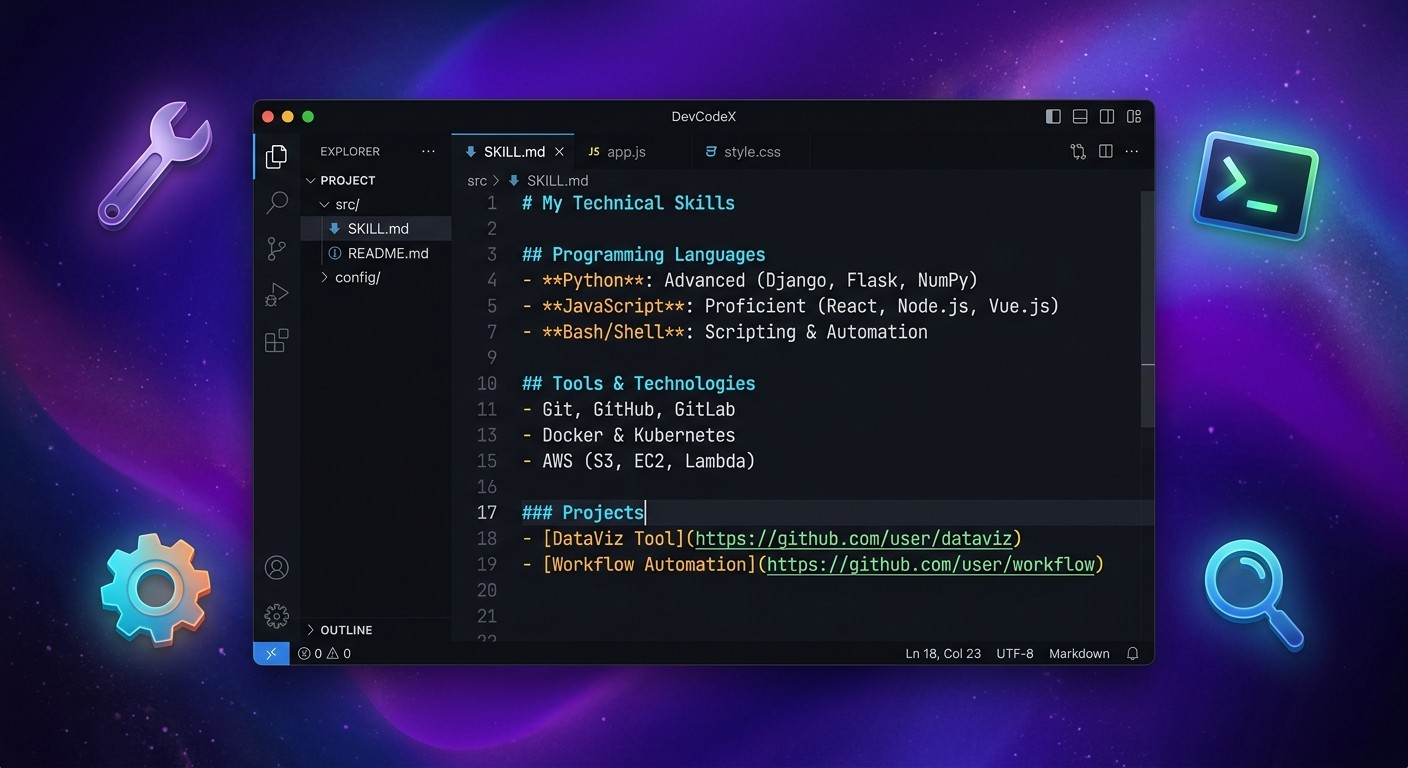The width and height of the screenshot is (1408, 768).
Task: Open the Extensions view
Action: [277, 341]
